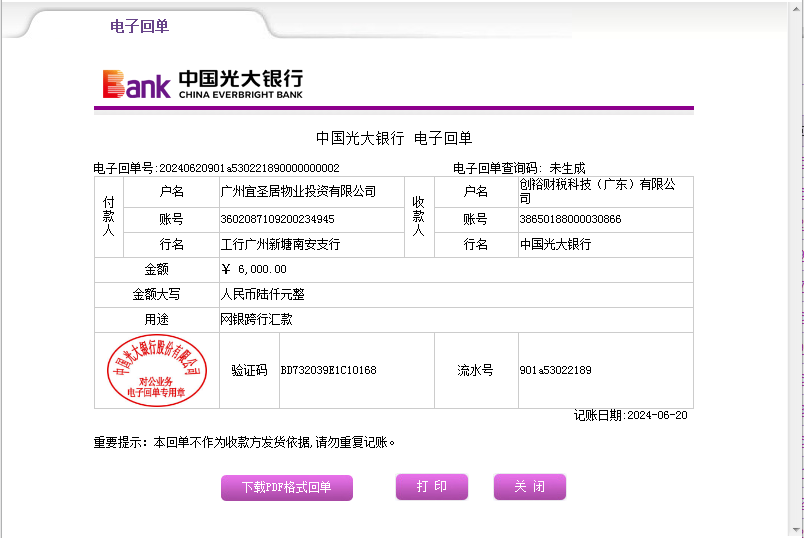Click the 记账日期:2024-06-20 text

click(631, 415)
